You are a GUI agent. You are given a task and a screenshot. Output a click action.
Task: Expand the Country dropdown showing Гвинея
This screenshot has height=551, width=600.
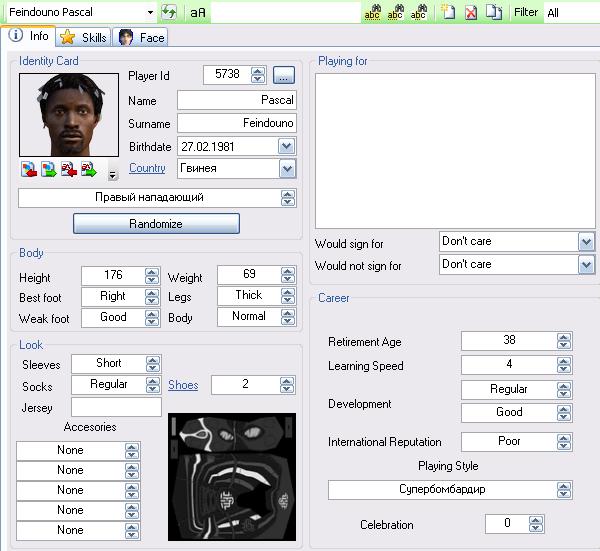tap(287, 169)
